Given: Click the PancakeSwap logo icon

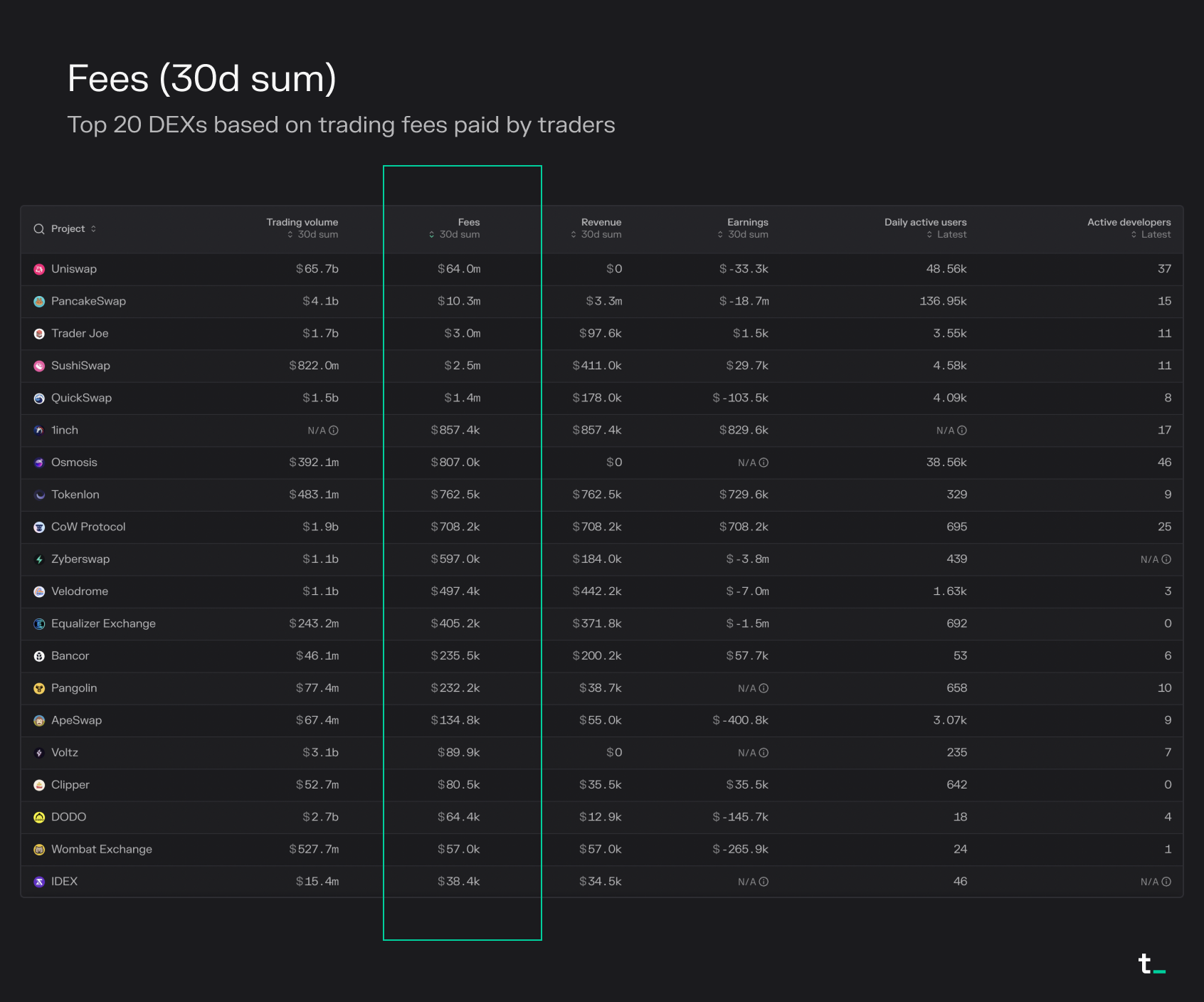Looking at the screenshot, I should click(39, 302).
